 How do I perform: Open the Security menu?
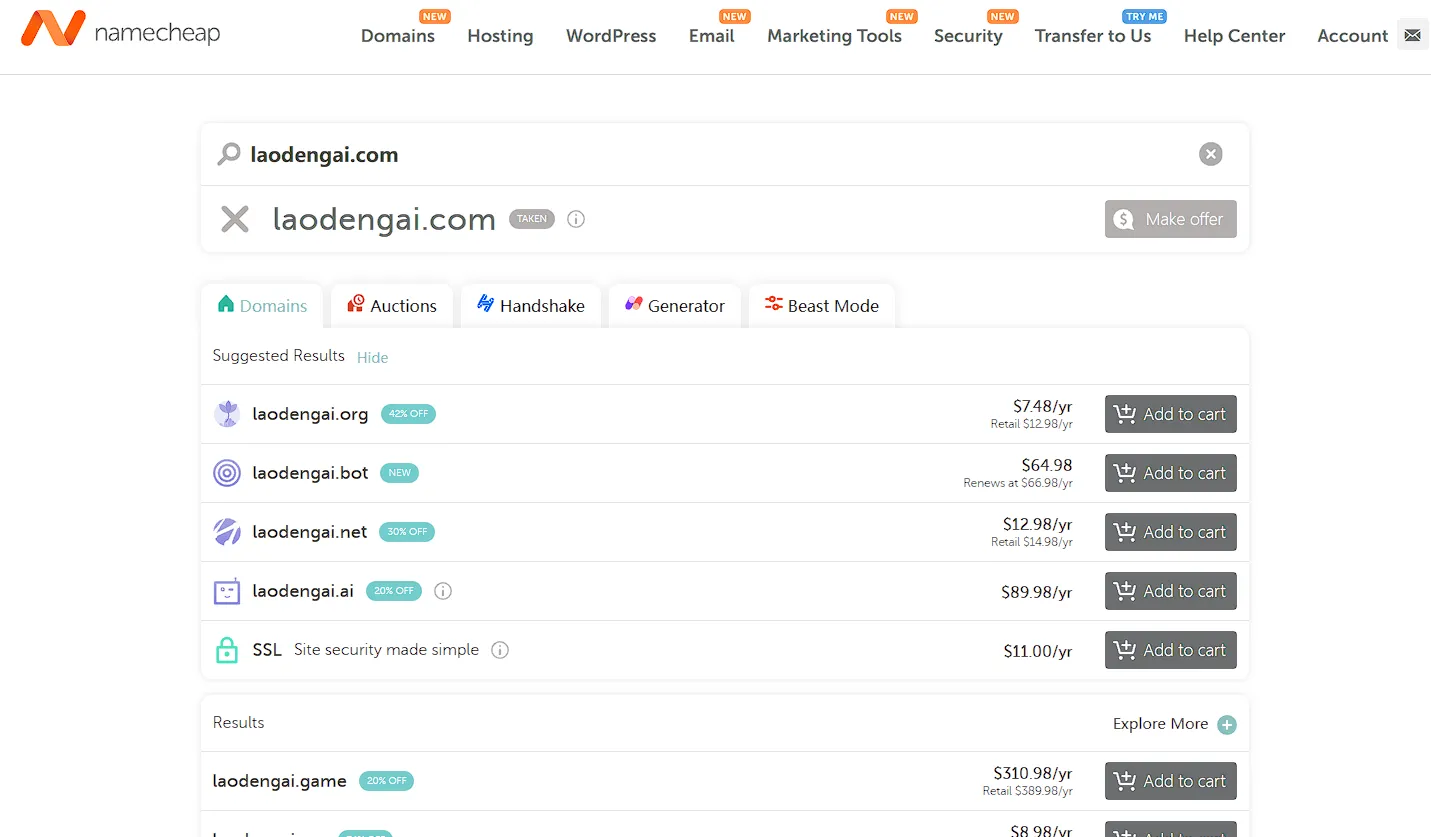point(968,36)
